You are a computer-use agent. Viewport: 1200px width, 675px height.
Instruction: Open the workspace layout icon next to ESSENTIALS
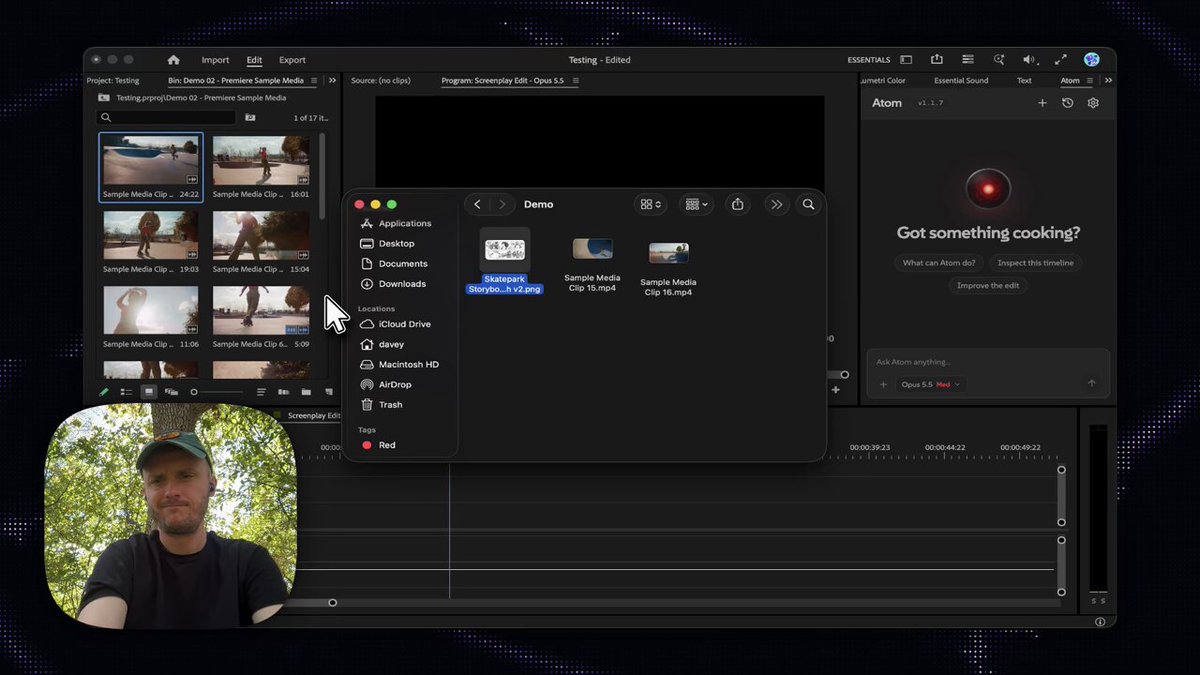906,60
